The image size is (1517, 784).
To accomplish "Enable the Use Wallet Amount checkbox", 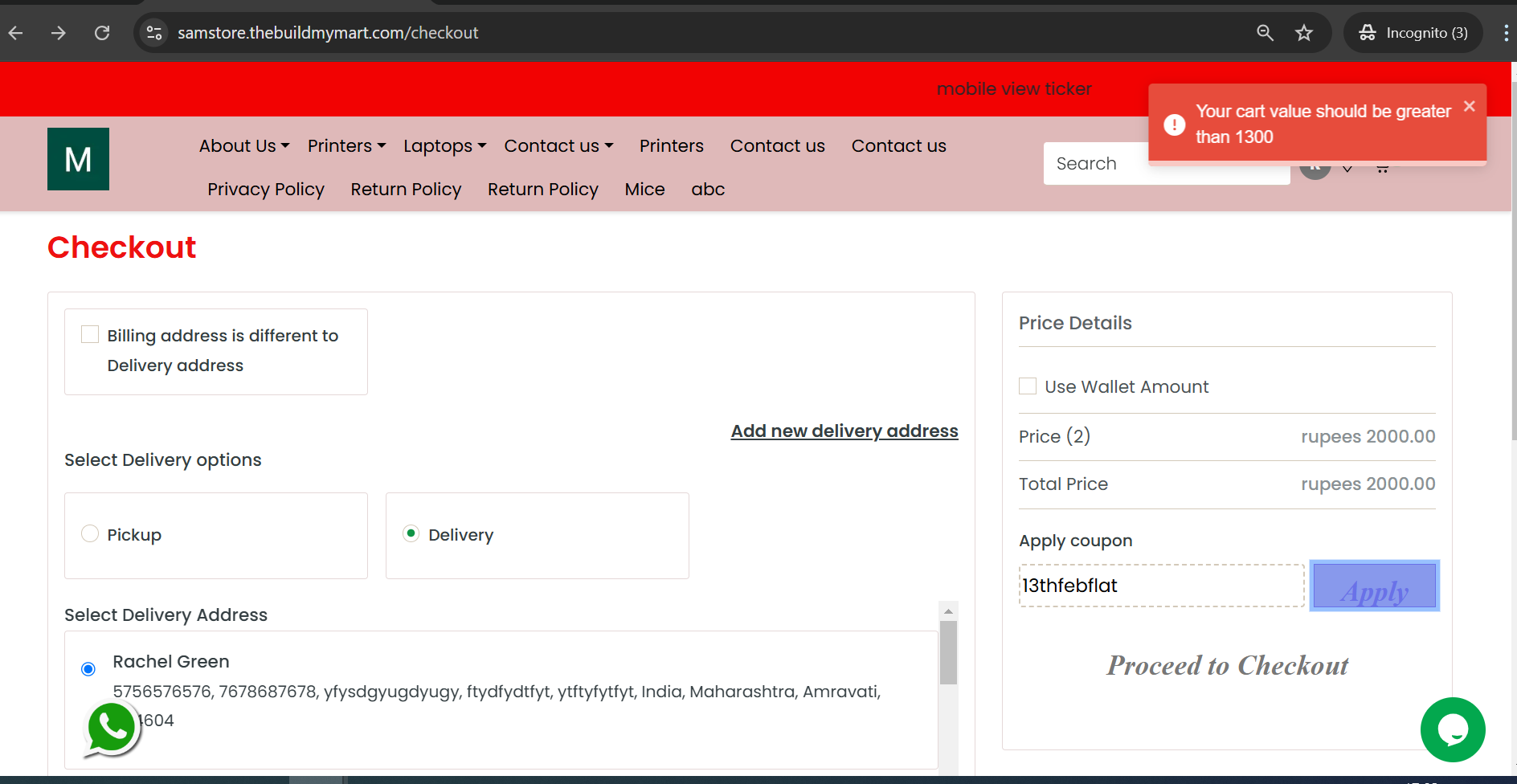I will tap(1028, 386).
